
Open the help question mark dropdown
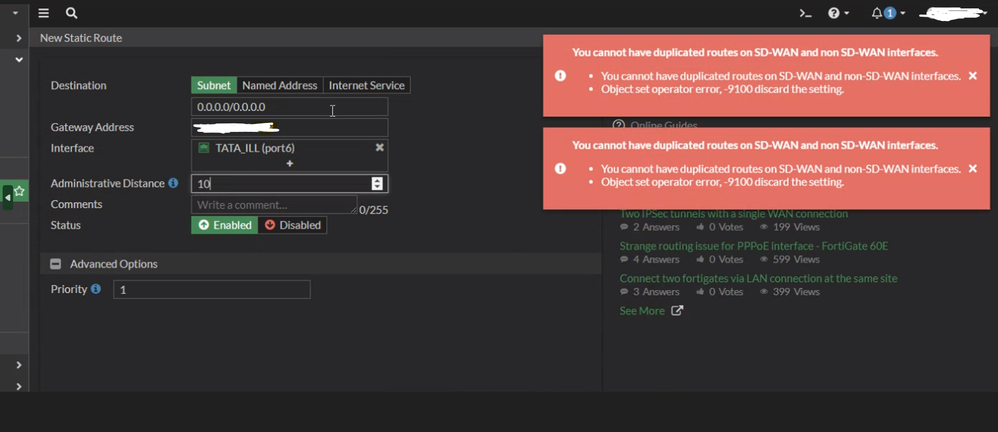click(837, 14)
